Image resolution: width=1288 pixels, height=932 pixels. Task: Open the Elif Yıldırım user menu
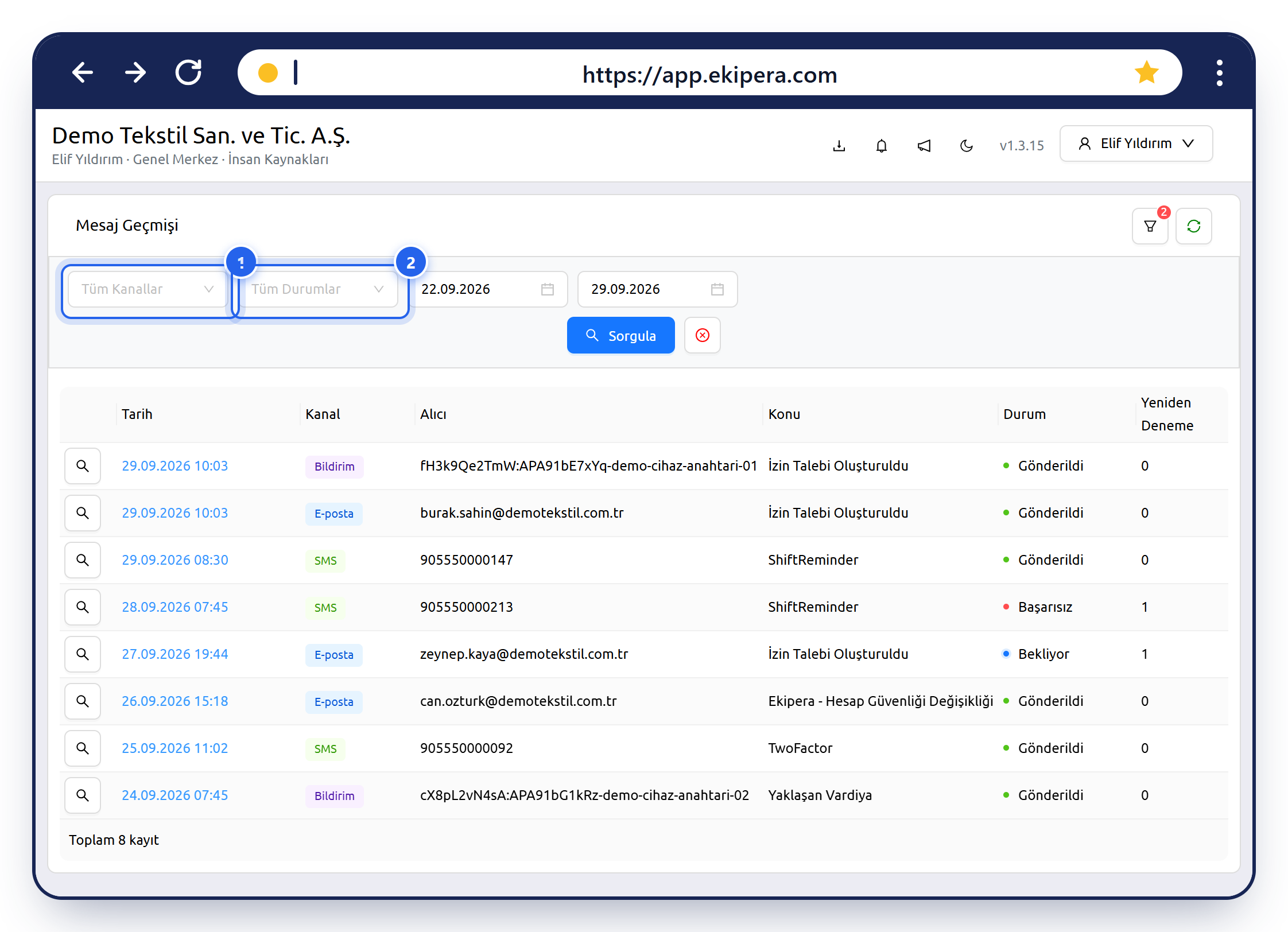tap(1136, 143)
